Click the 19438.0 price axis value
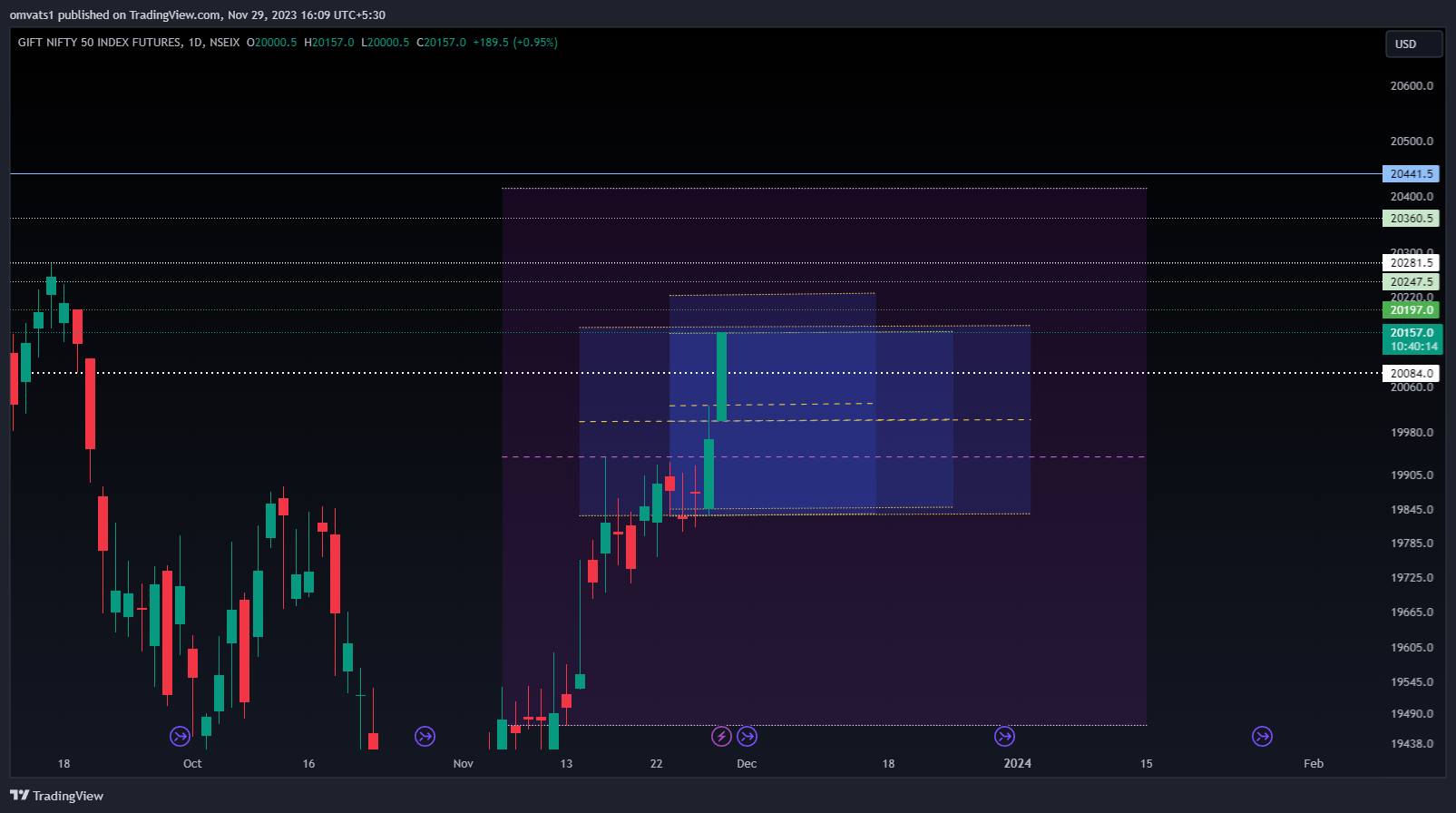 coord(1412,744)
